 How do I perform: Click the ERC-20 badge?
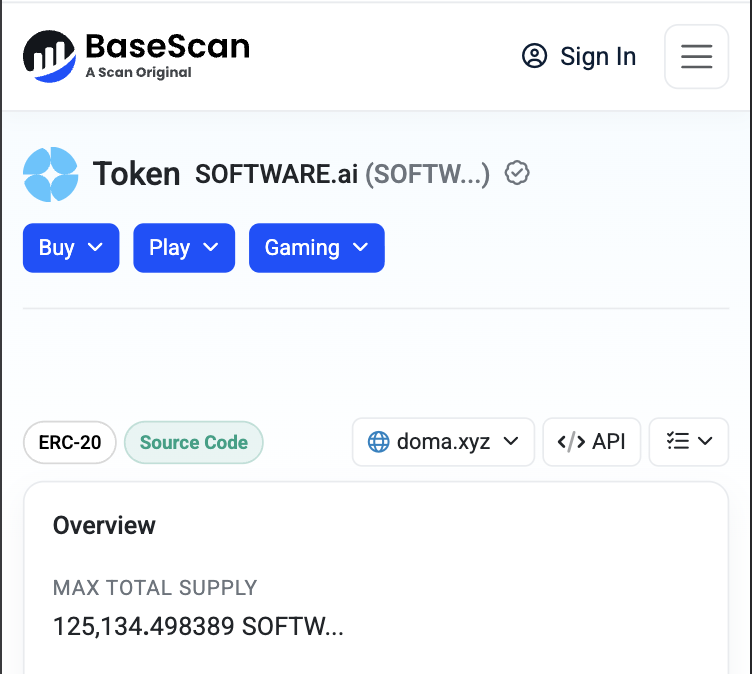[70, 442]
